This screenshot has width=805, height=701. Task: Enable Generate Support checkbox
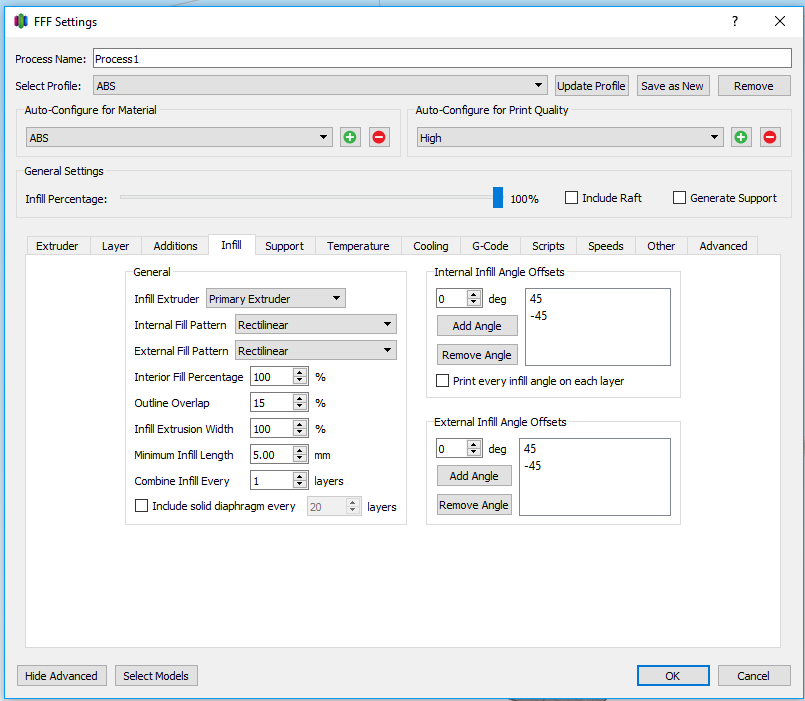click(x=679, y=198)
